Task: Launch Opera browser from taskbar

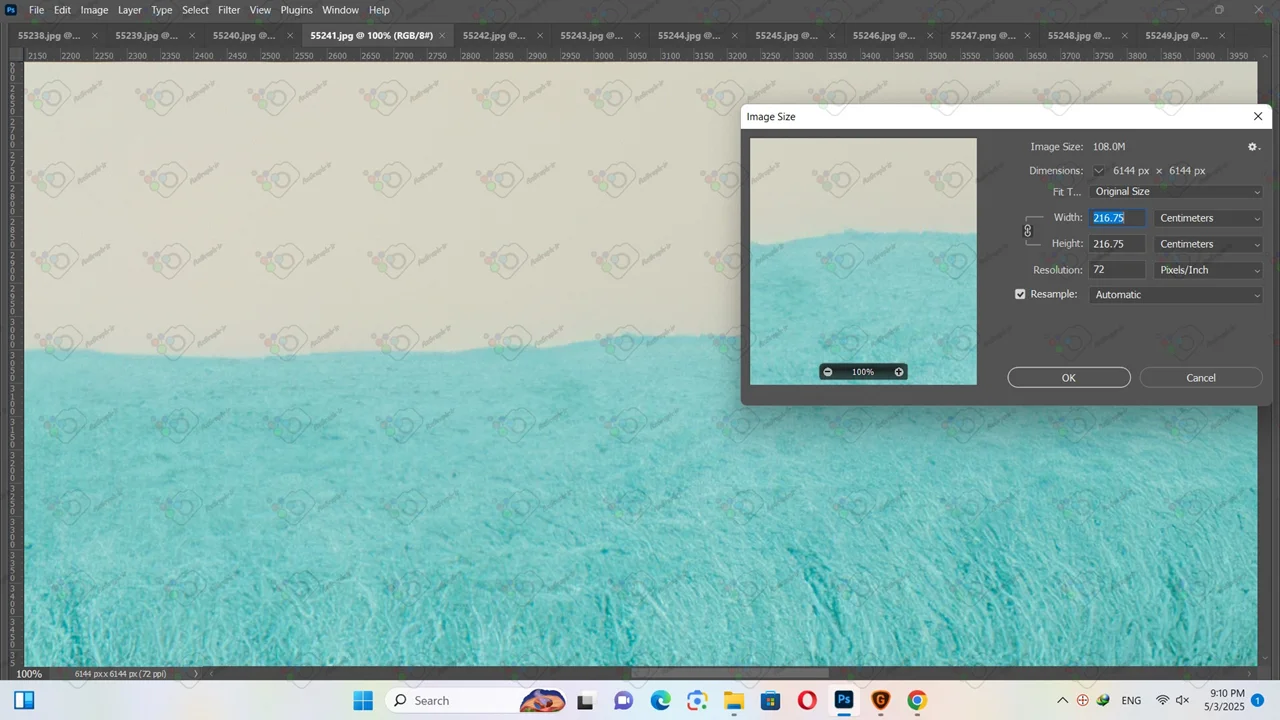Action: [807, 700]
